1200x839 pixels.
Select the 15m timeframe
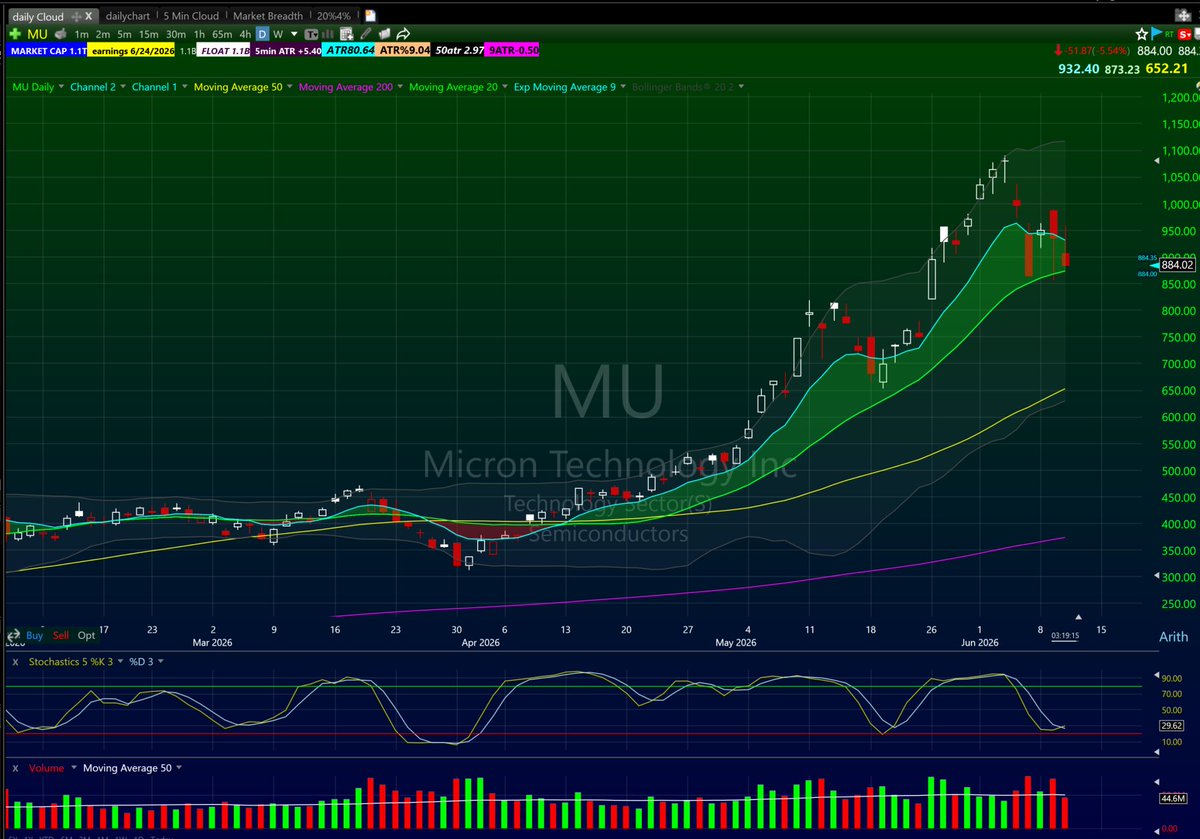(x=148, y=34)
